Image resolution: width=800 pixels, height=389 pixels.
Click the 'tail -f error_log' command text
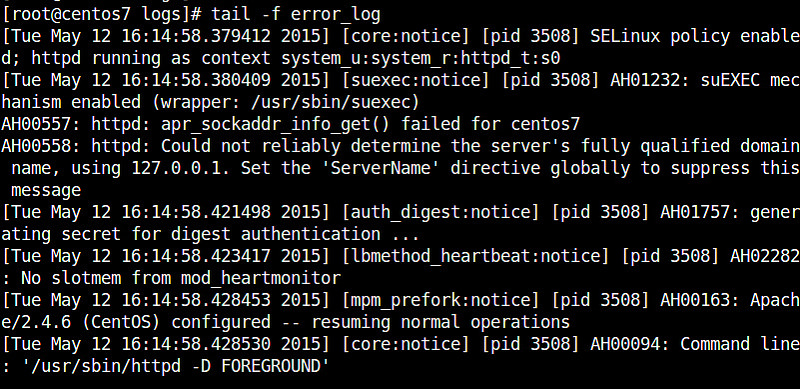point(295,14)
